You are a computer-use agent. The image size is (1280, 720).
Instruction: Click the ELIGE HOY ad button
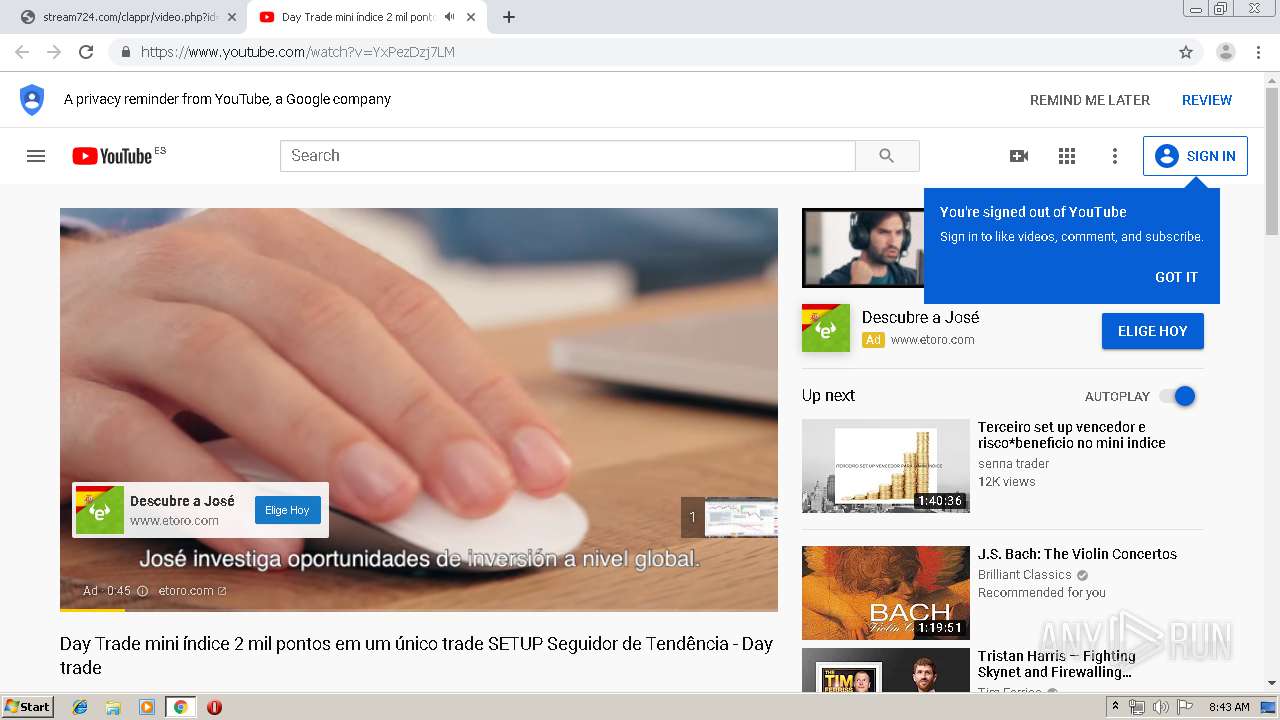[x=1153, y=331]
